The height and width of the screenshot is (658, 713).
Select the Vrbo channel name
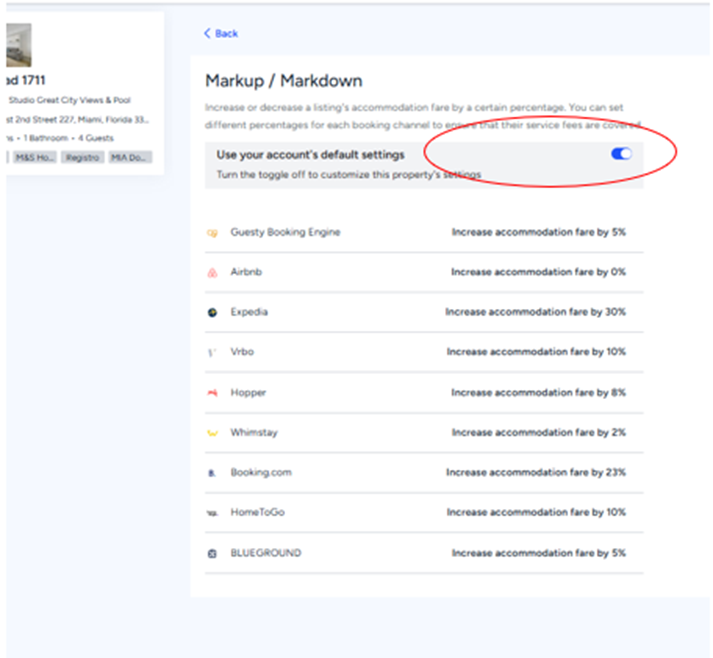[x=242, y=352]
